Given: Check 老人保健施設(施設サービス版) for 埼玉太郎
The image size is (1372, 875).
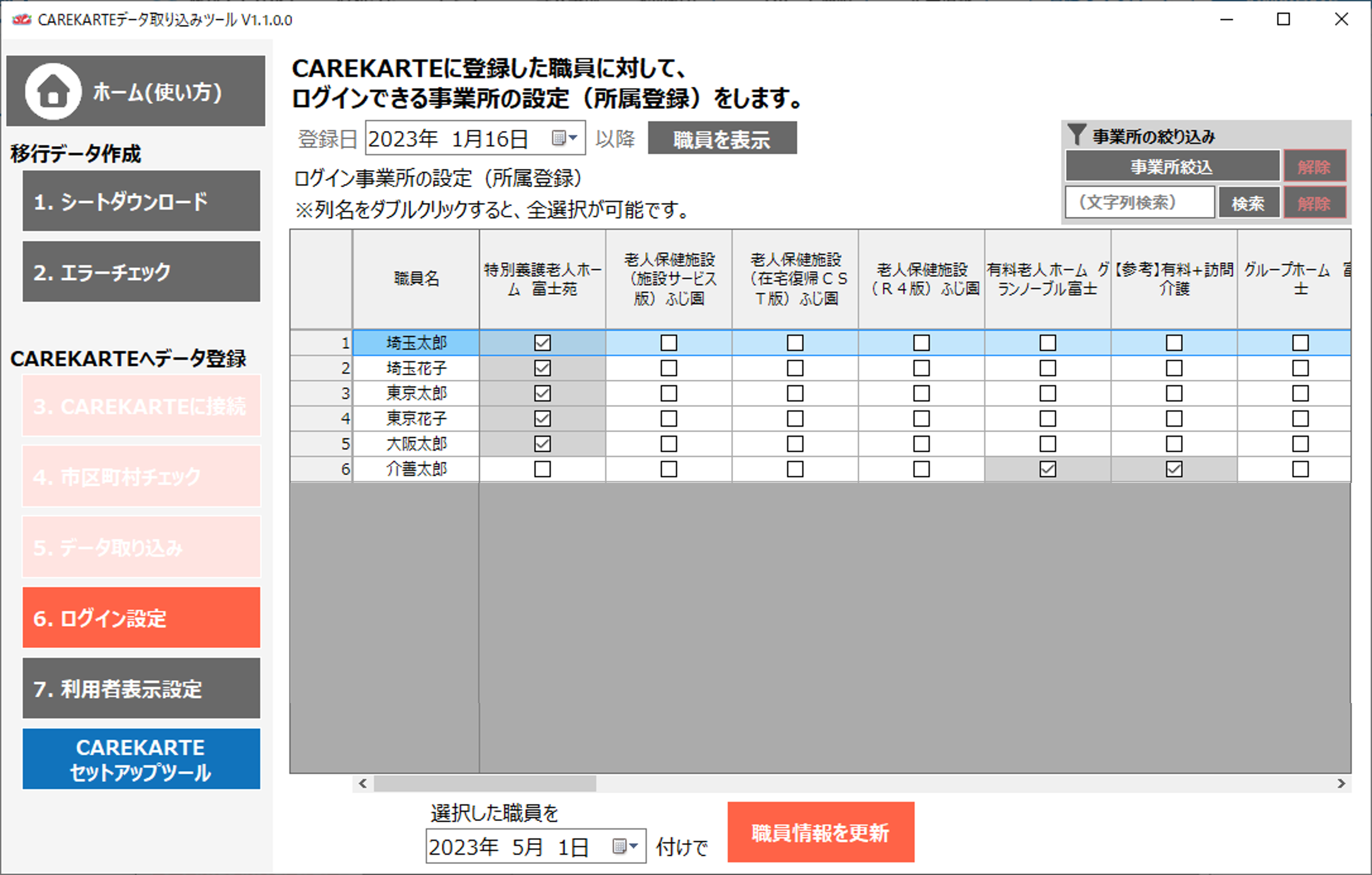Looking at the screenshot, I should (x=669, y=343).
